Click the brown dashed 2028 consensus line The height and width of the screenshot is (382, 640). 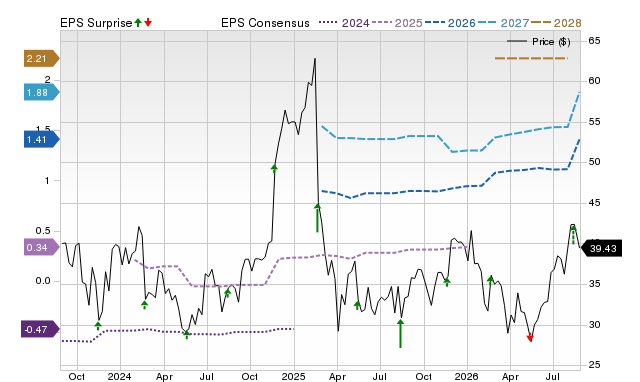(531, 58)
